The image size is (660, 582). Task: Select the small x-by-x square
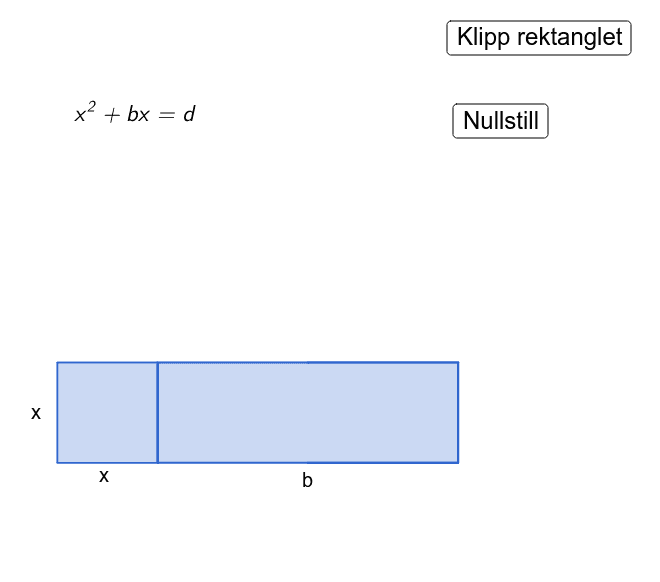[107, 412]
